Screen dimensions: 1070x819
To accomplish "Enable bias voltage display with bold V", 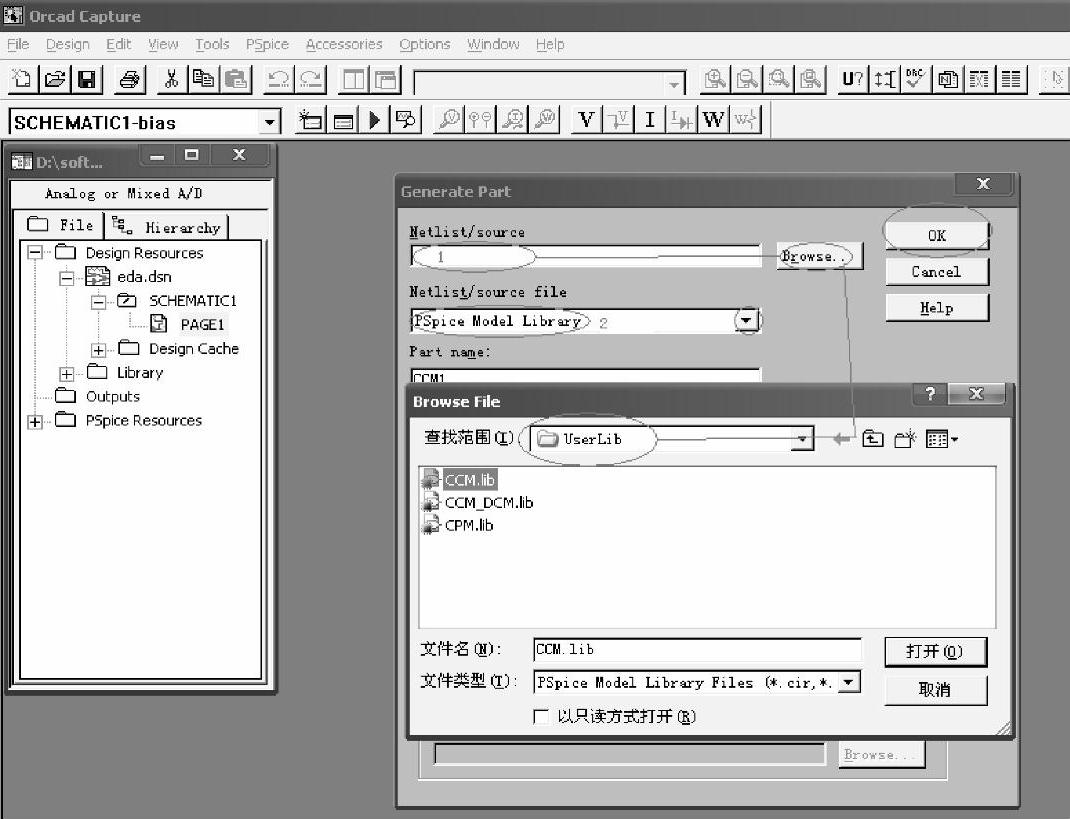I will 585,120.
